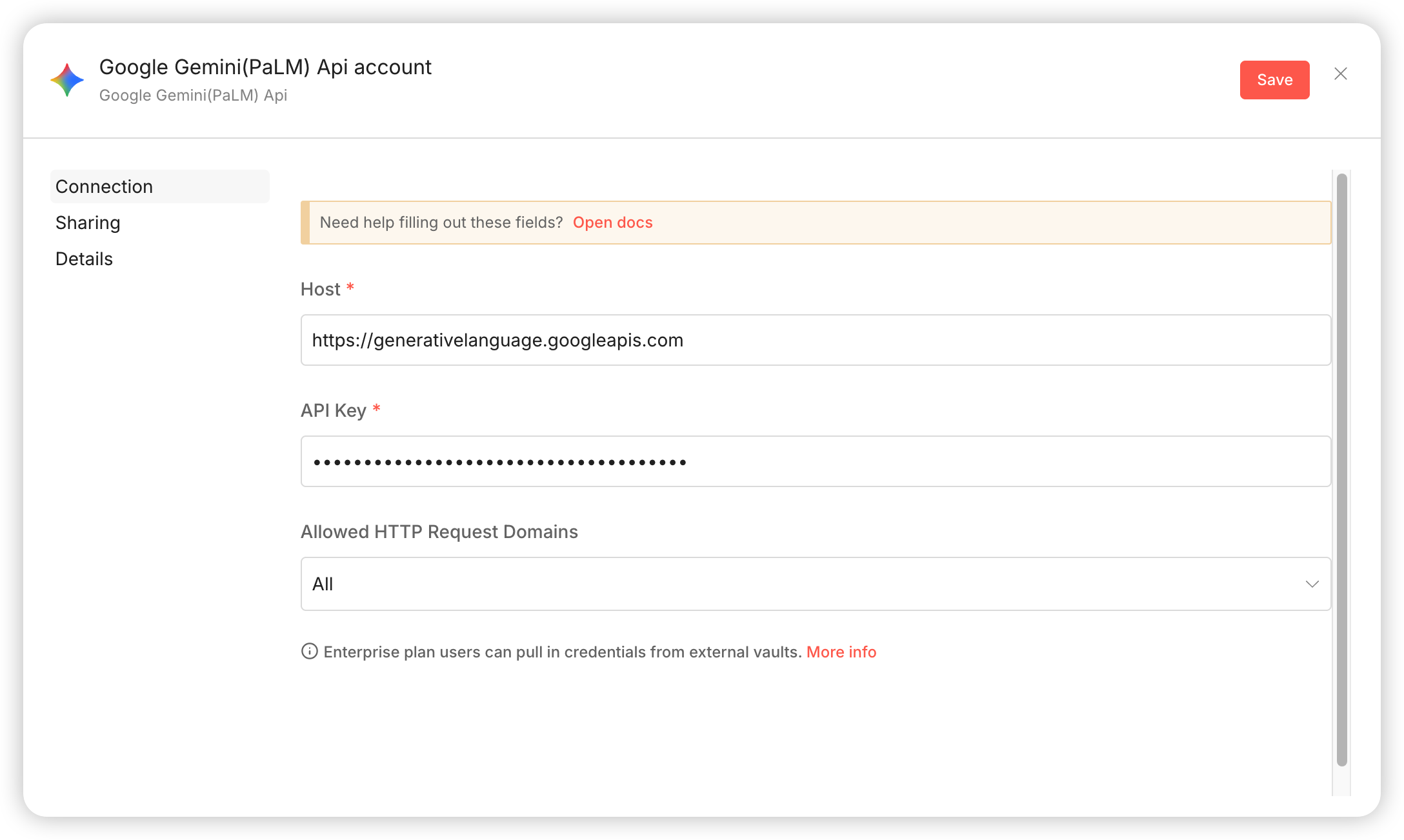The image size is (1404, 840).
Task: Click the Google Gemini(PaLM) Api subtitle
Action: [193, 95]
